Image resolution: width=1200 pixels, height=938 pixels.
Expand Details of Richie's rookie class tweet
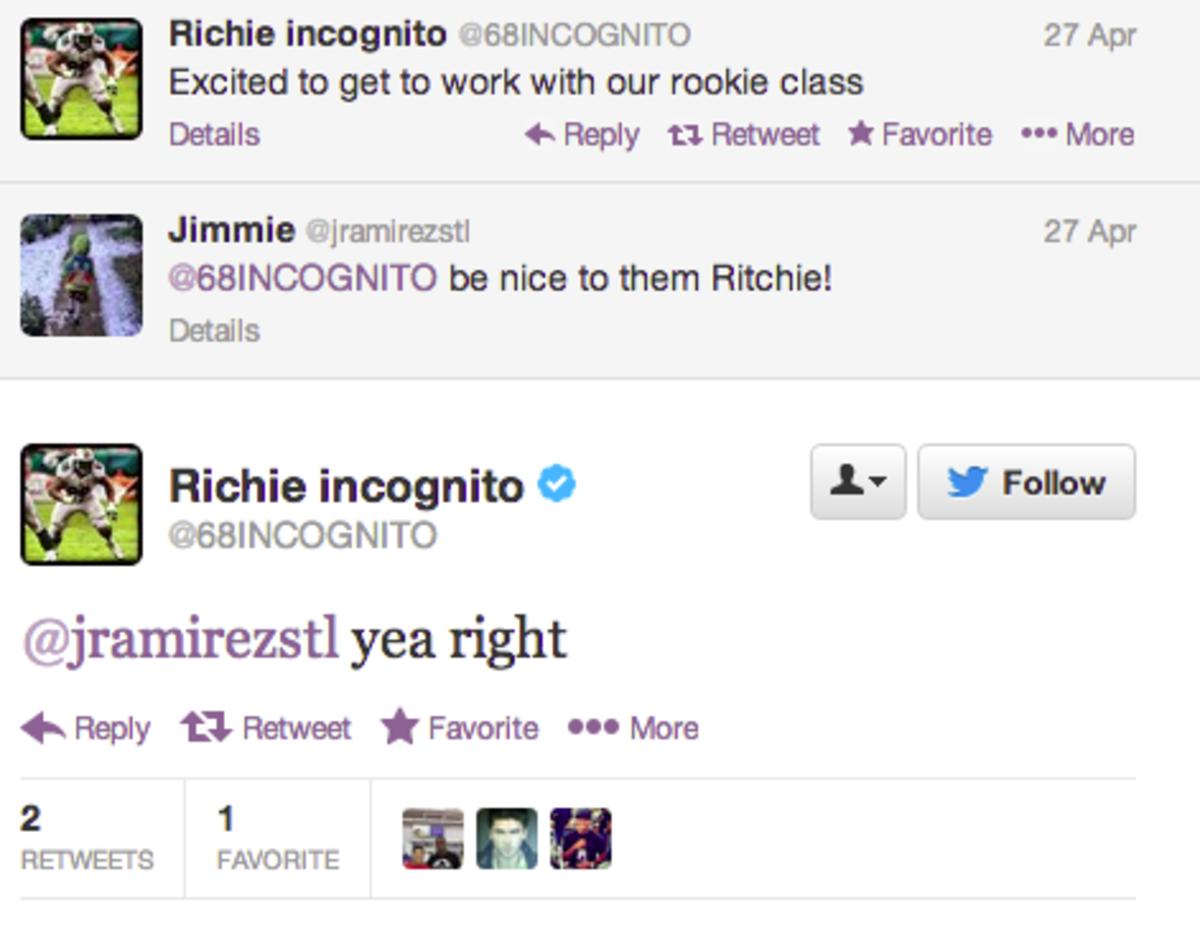pos(213,133)
